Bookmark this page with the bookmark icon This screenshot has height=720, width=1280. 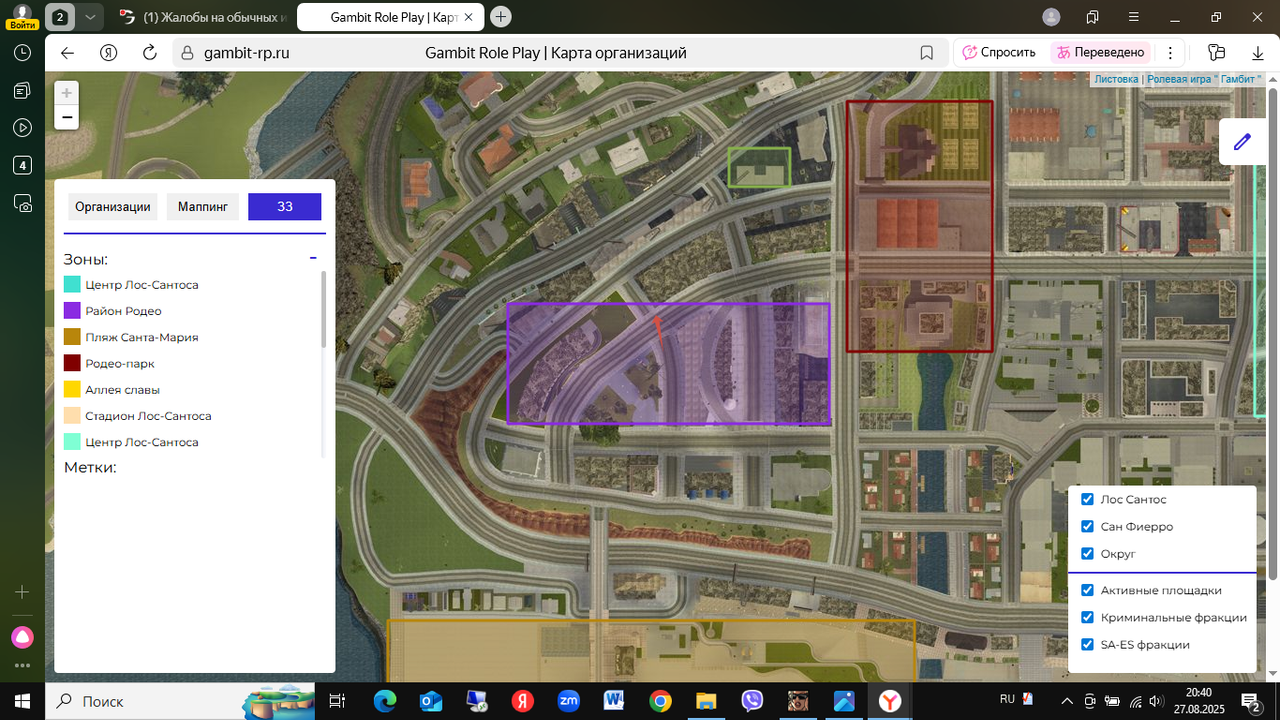coord(927,53)
